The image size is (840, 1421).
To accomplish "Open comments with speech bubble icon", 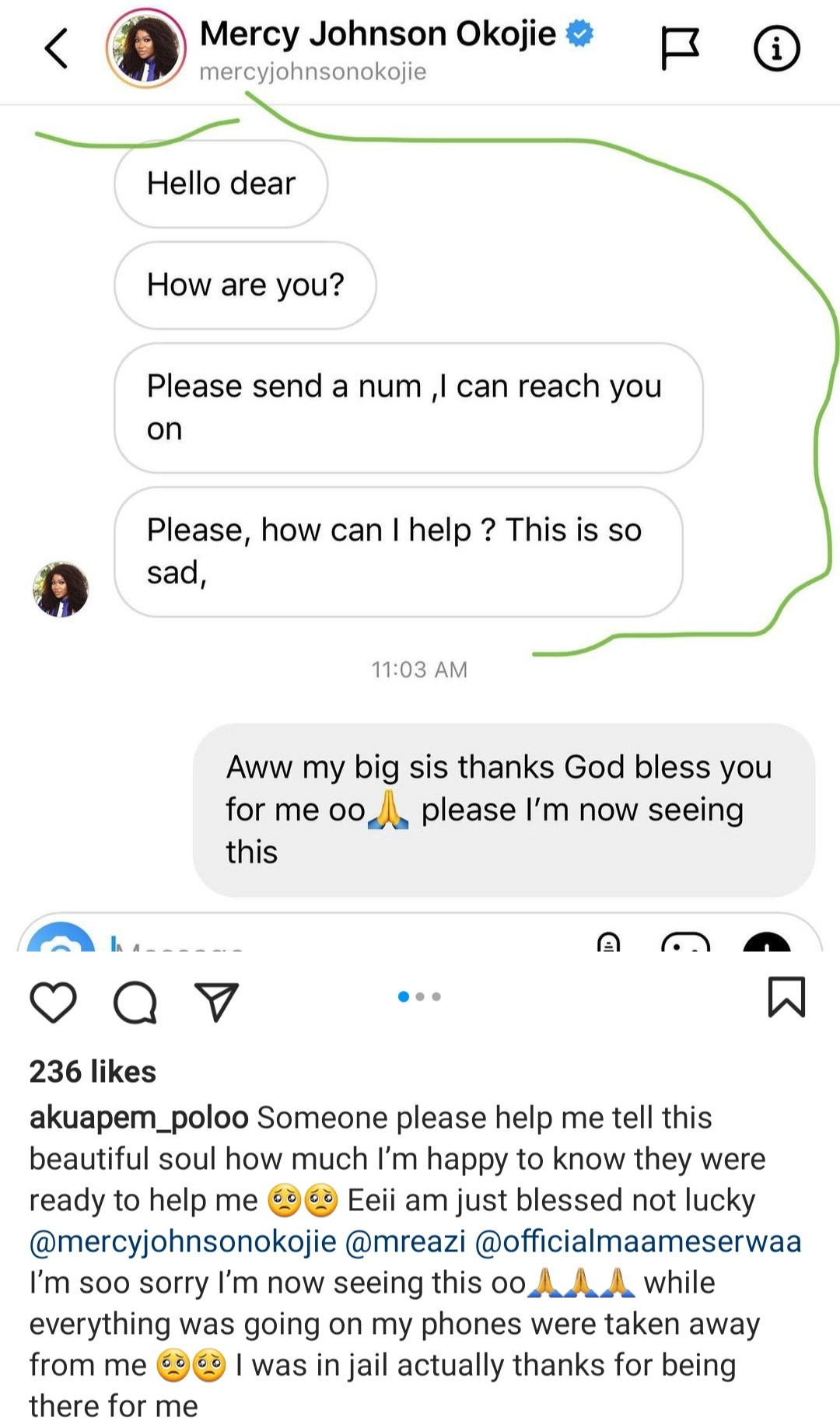I will coord(135,1001).
